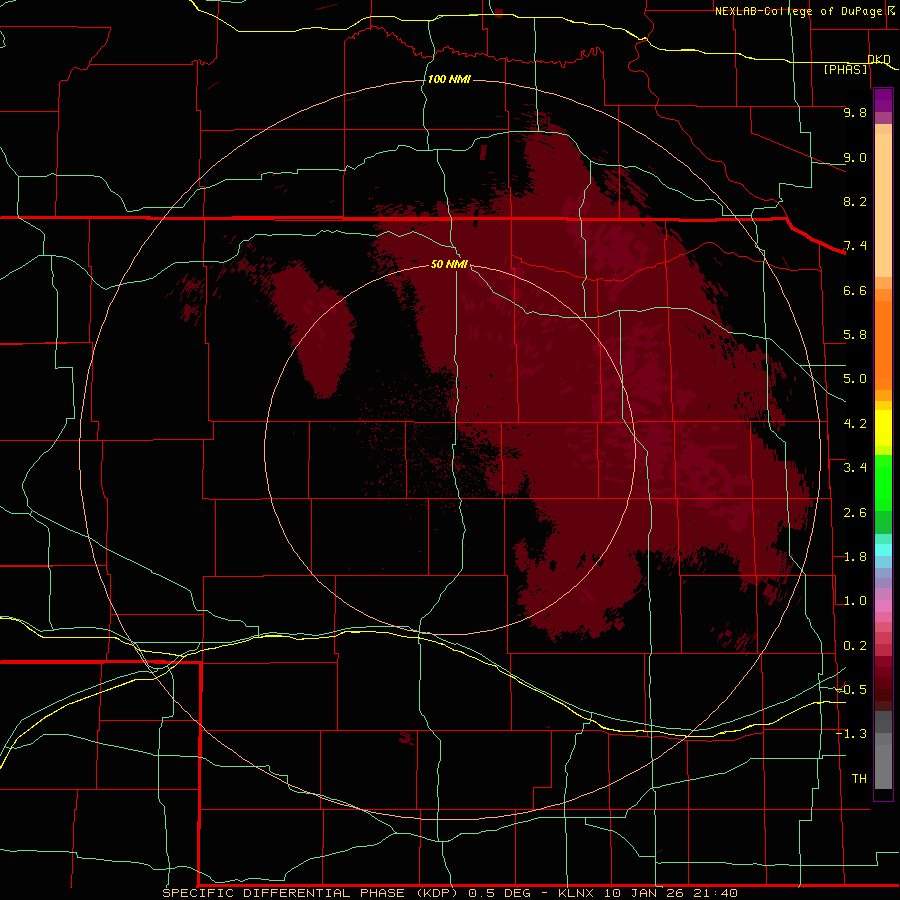The height and width of the screenshot is (900, 900).
Task: Click the DKD label near the legend
Action: coord(879,59)
